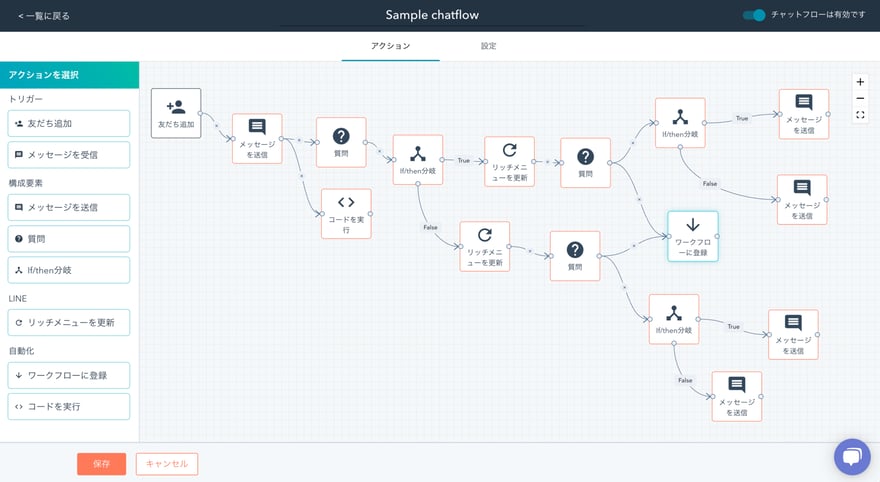Click the 友だち追加 trigger node on canvas
The width and height of the screenshot is (880, 482).
[176, 113]
